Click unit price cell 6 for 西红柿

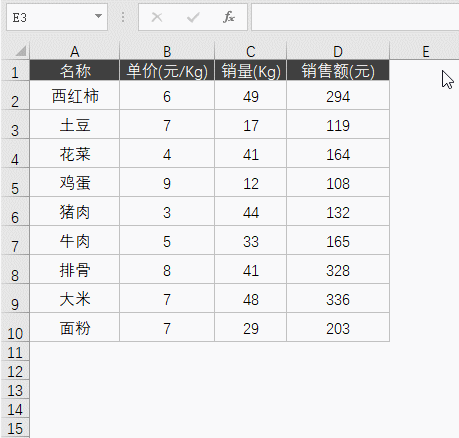pyautogui.click(x=167, y=95)
